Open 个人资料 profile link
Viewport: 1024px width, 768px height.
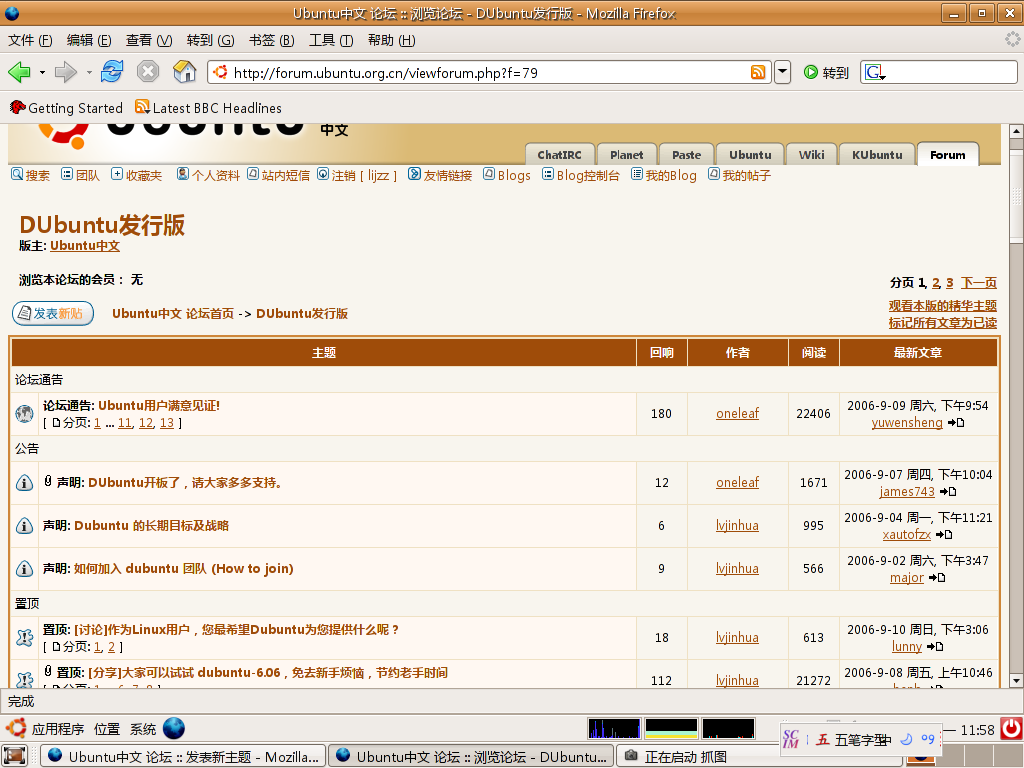click(208, 175)
